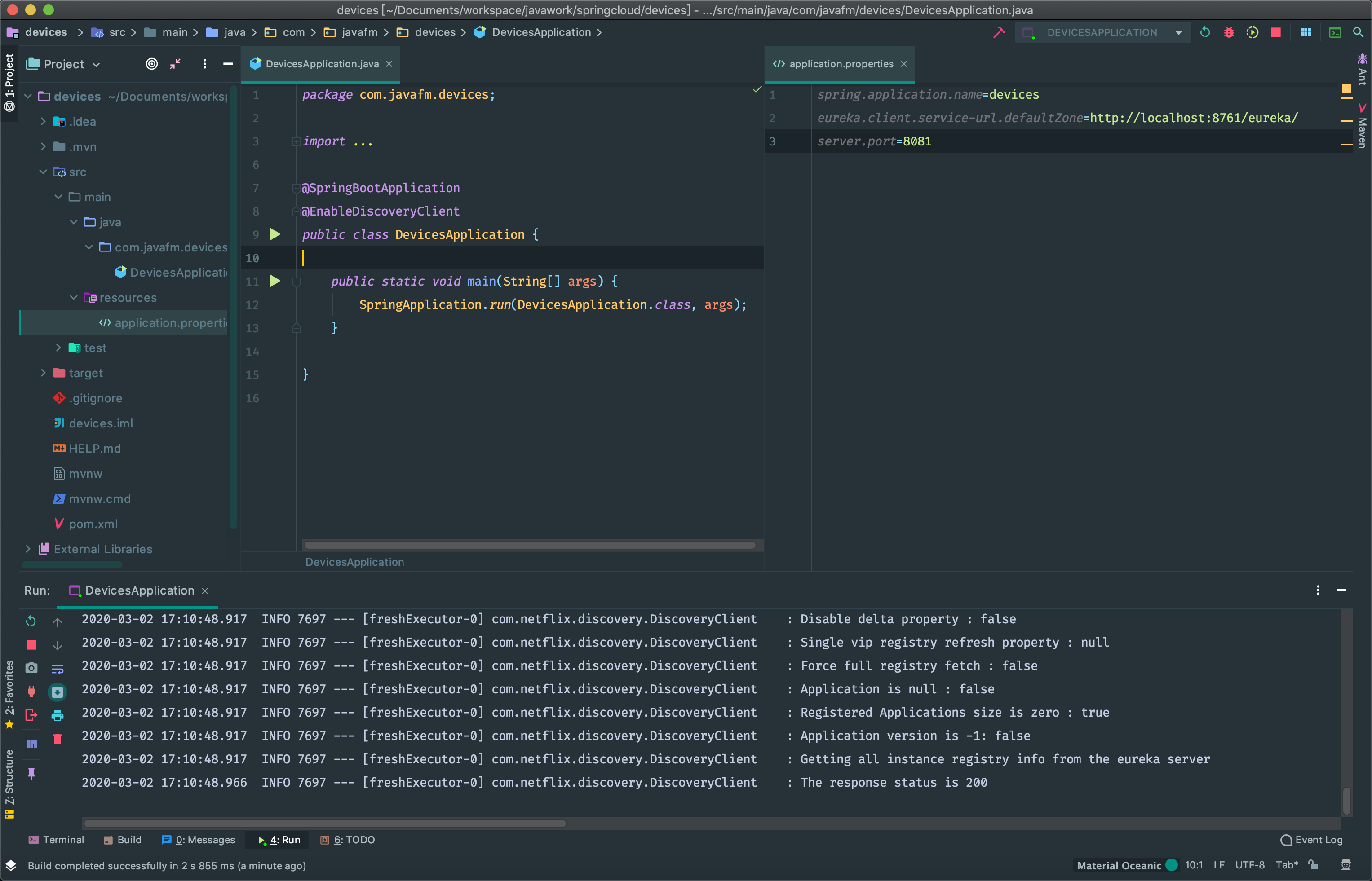The height and width of the screenshot is (881, 1372).
Task: Expand the target folder in project tree
Action: (43, 373)
